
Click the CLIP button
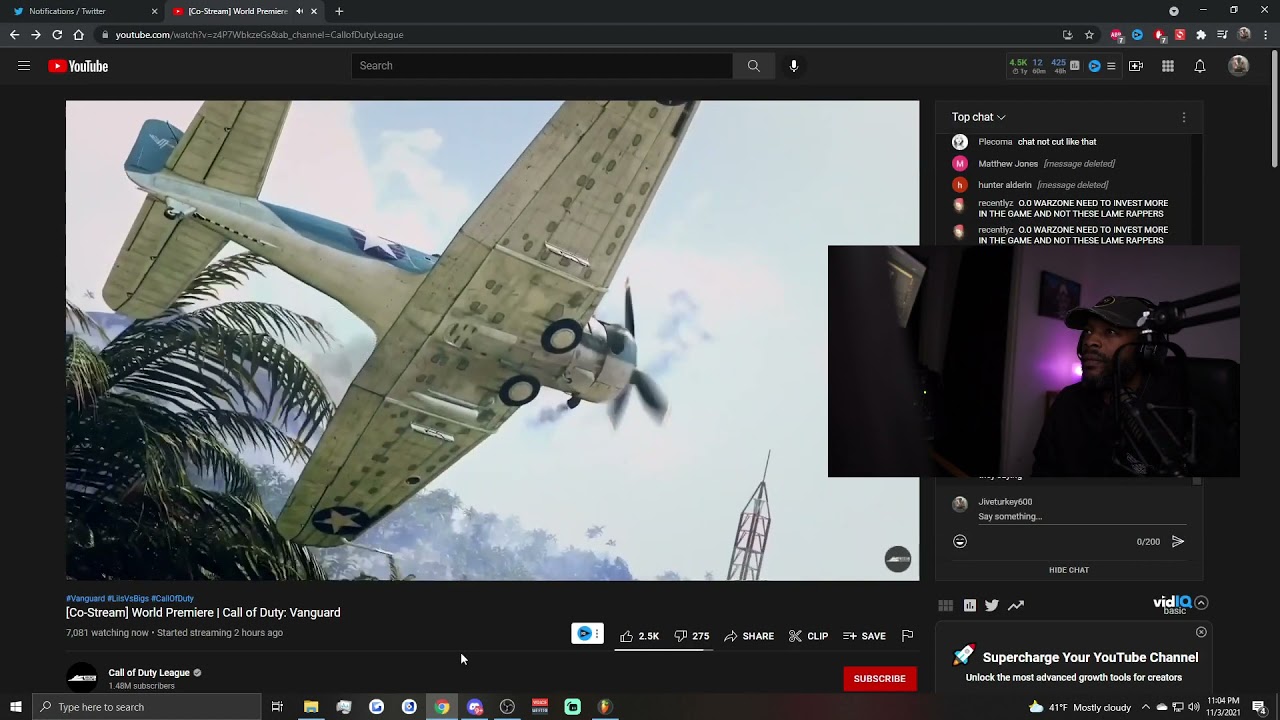[808, 636]
